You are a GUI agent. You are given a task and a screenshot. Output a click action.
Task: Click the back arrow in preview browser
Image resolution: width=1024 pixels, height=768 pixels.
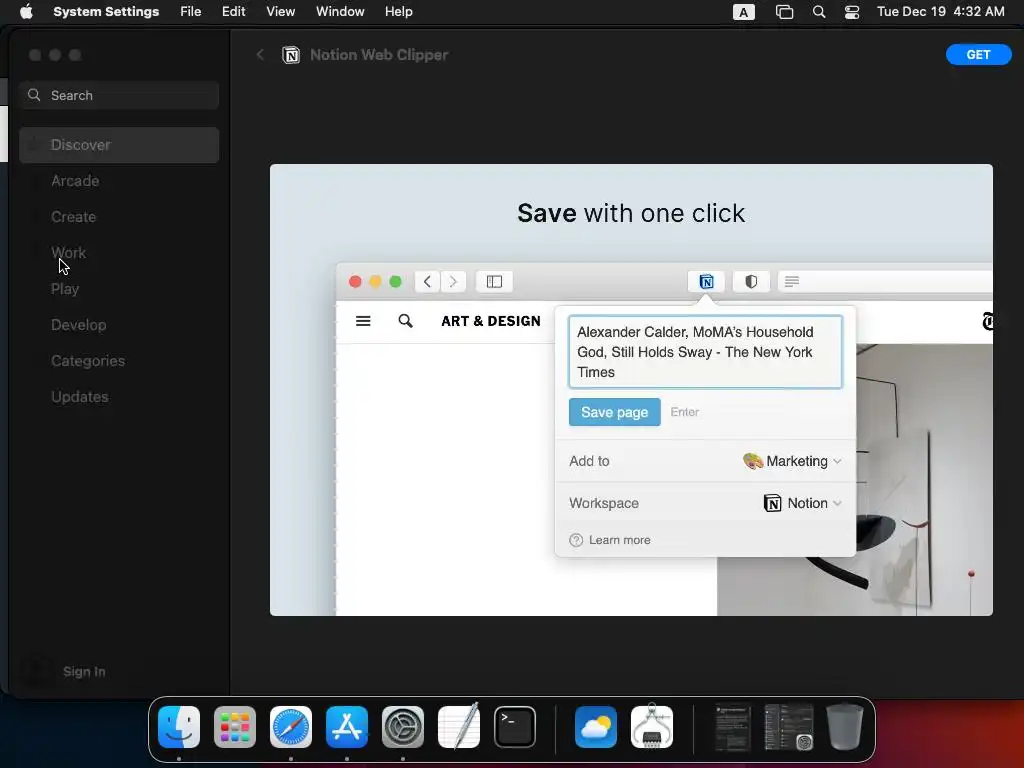coord(427,281)
